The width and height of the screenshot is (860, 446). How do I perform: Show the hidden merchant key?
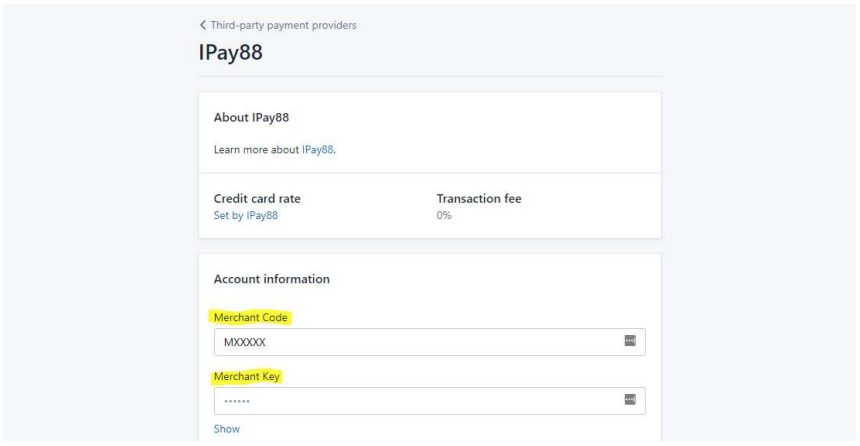227,429
